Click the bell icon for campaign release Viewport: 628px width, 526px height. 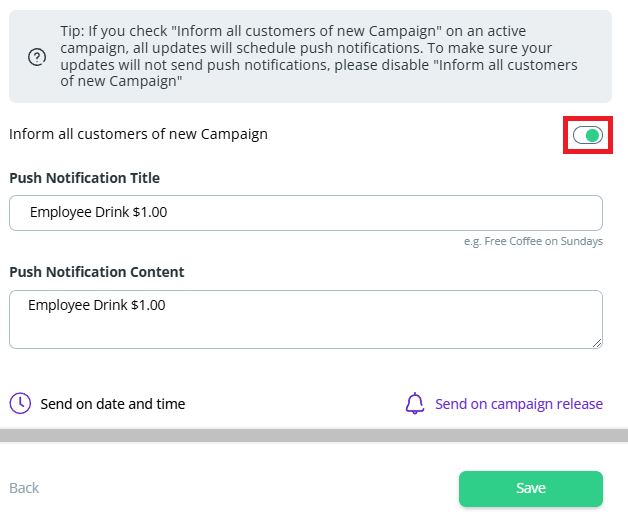415,404
